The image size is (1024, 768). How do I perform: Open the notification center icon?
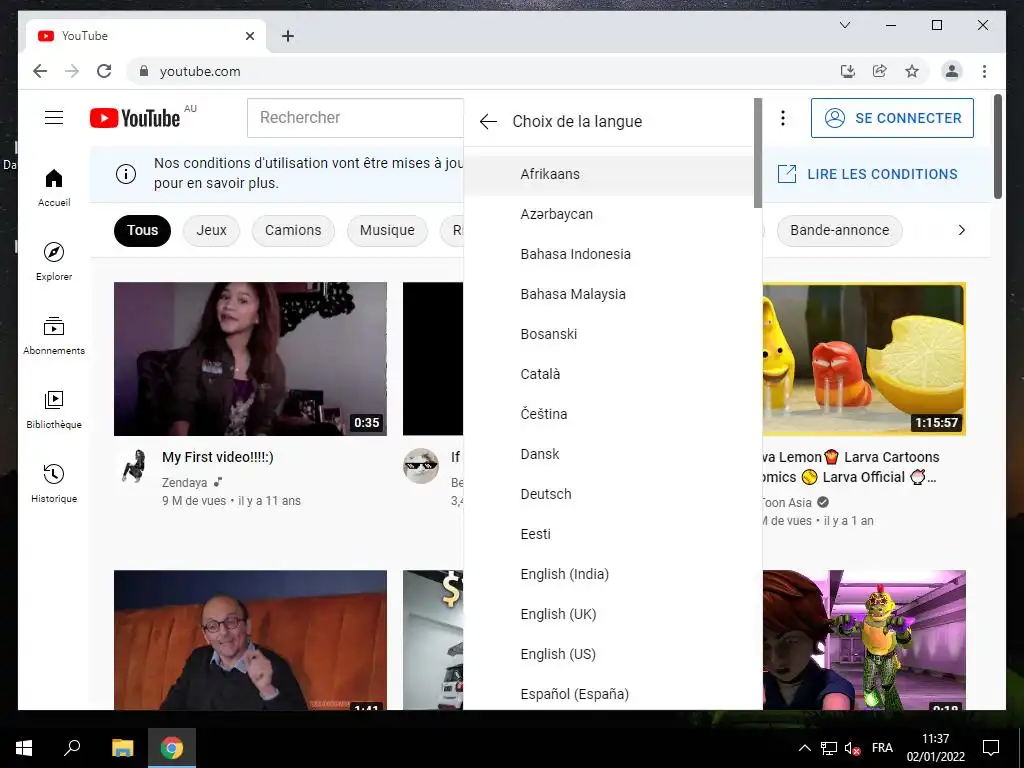click(991, 748)
